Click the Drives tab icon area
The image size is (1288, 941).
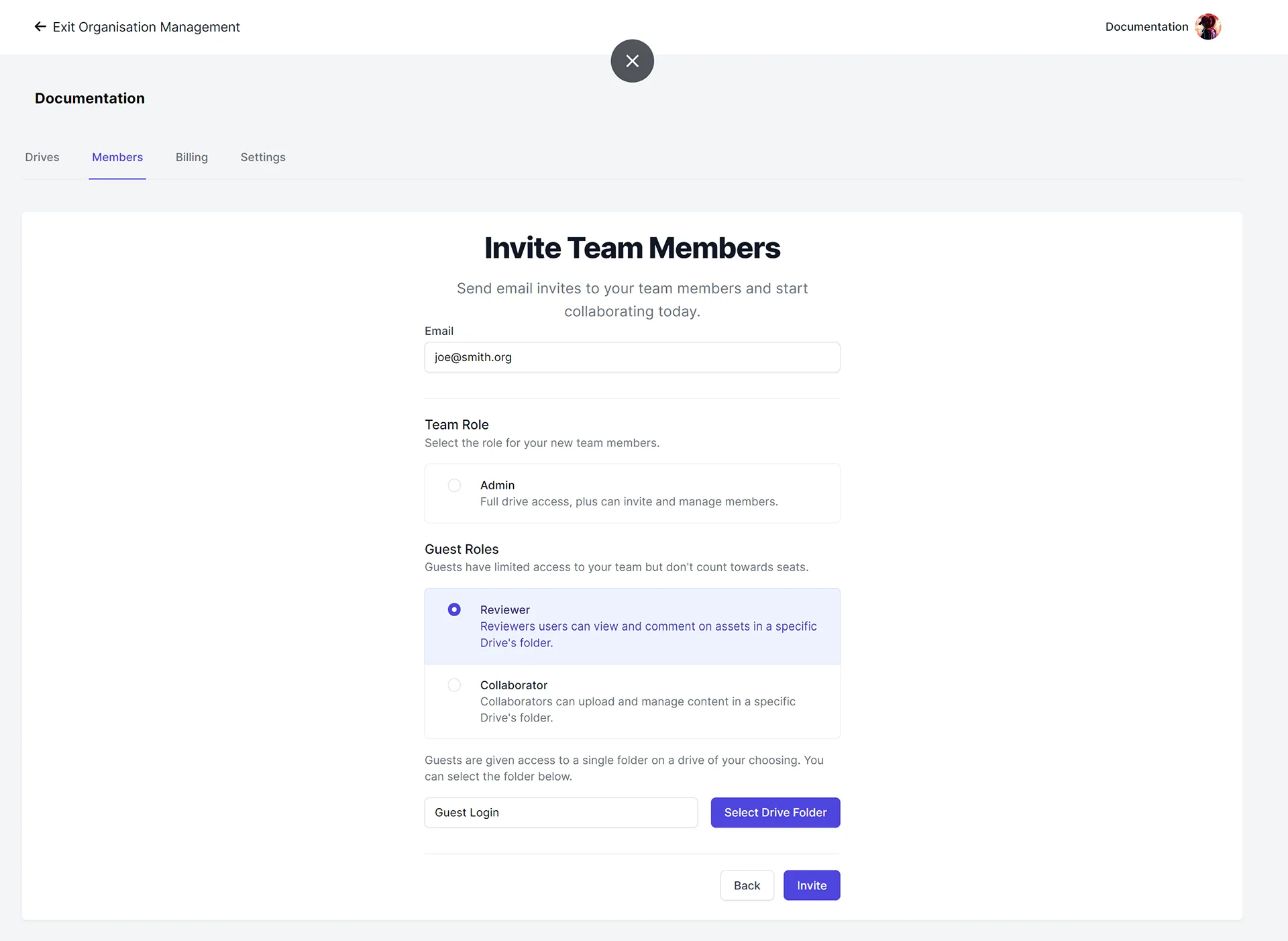pos(41,157)
